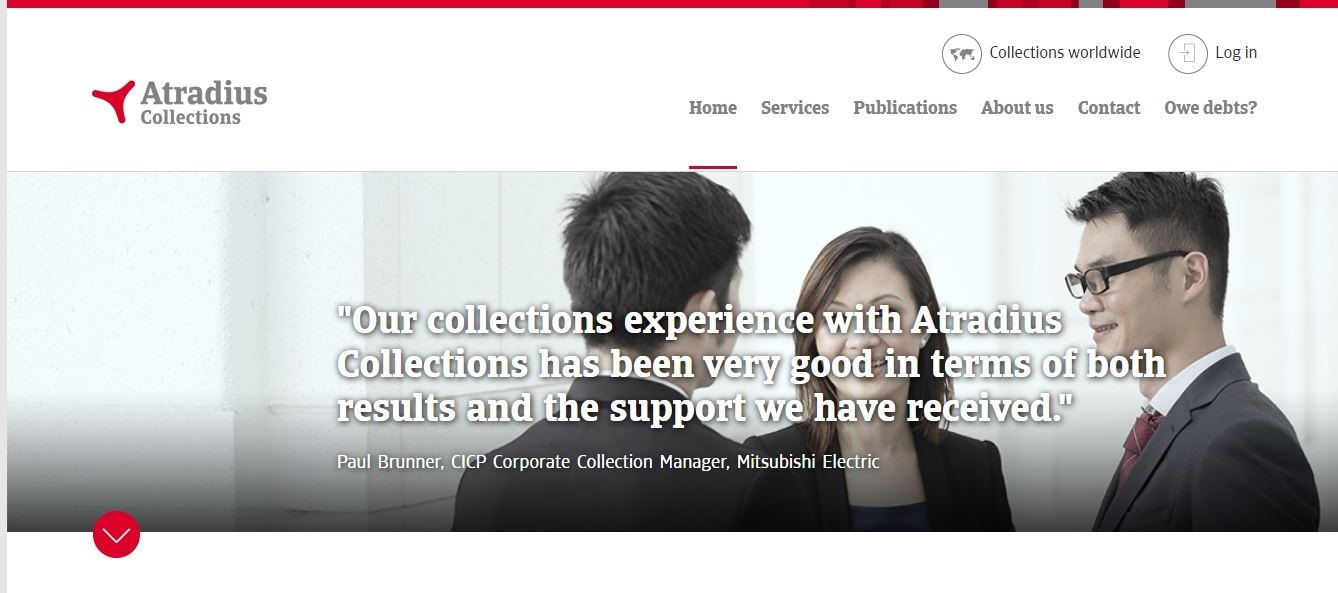Click the Log in text link
This screenshot has height=593, width=1338.
pos(1236,53)
